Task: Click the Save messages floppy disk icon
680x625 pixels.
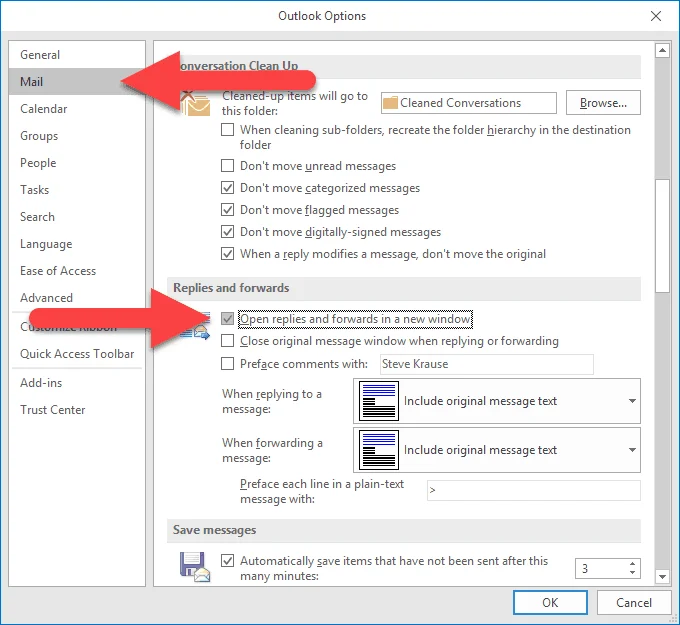Action: 195,566
